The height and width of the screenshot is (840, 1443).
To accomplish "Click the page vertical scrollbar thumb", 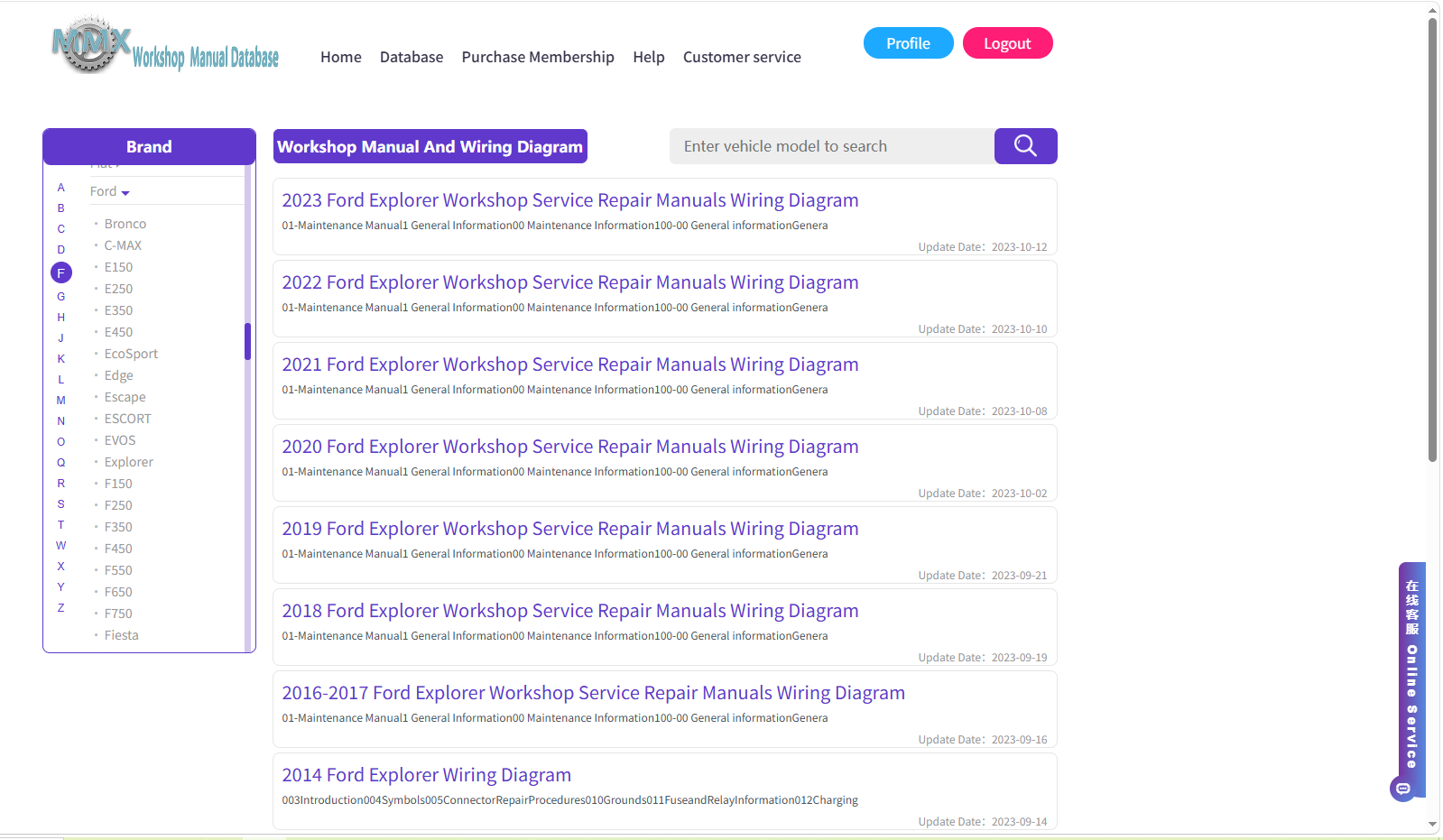I will [1432, 240].
